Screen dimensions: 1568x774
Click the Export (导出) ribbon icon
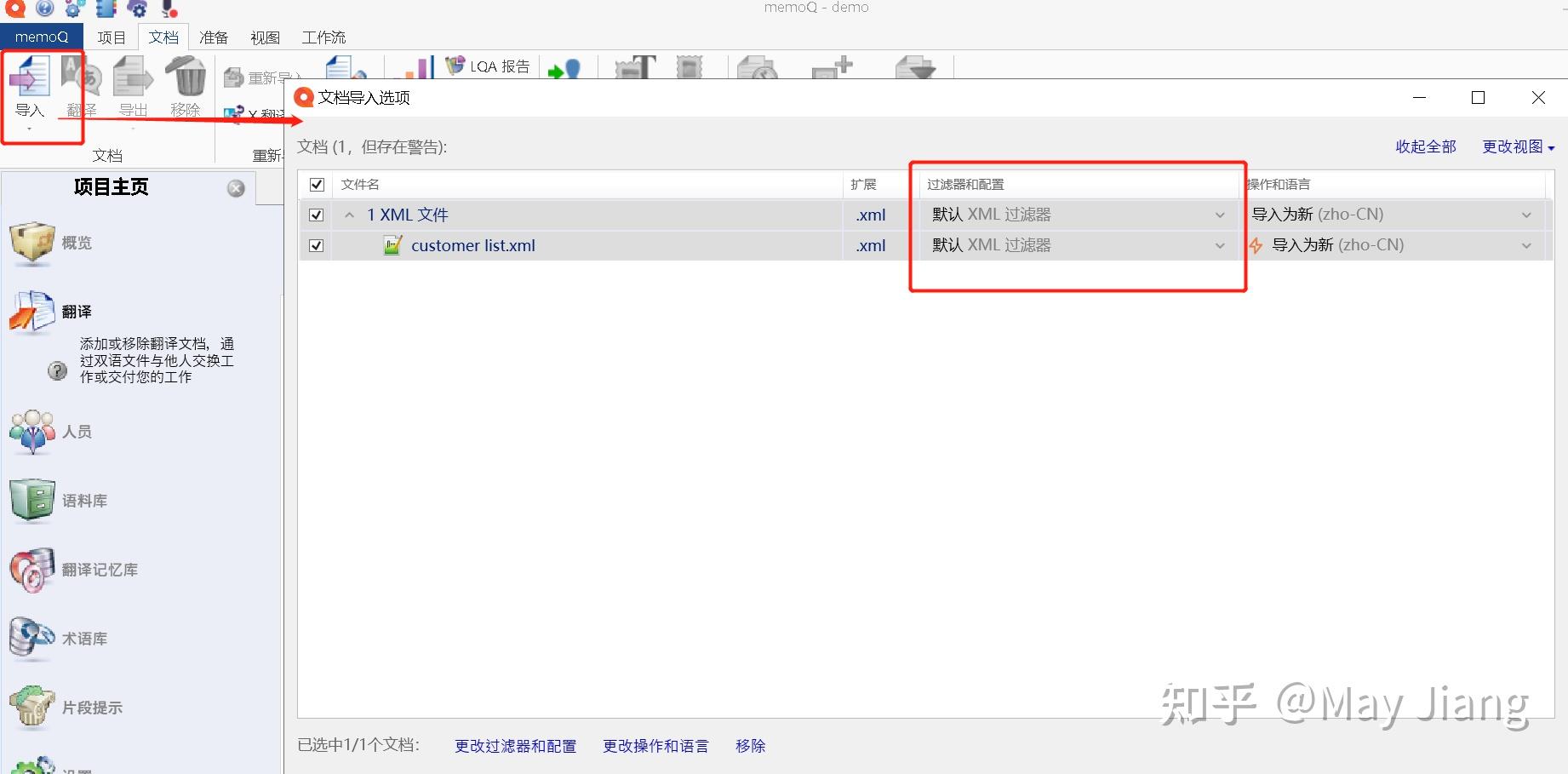click(133, 77)
